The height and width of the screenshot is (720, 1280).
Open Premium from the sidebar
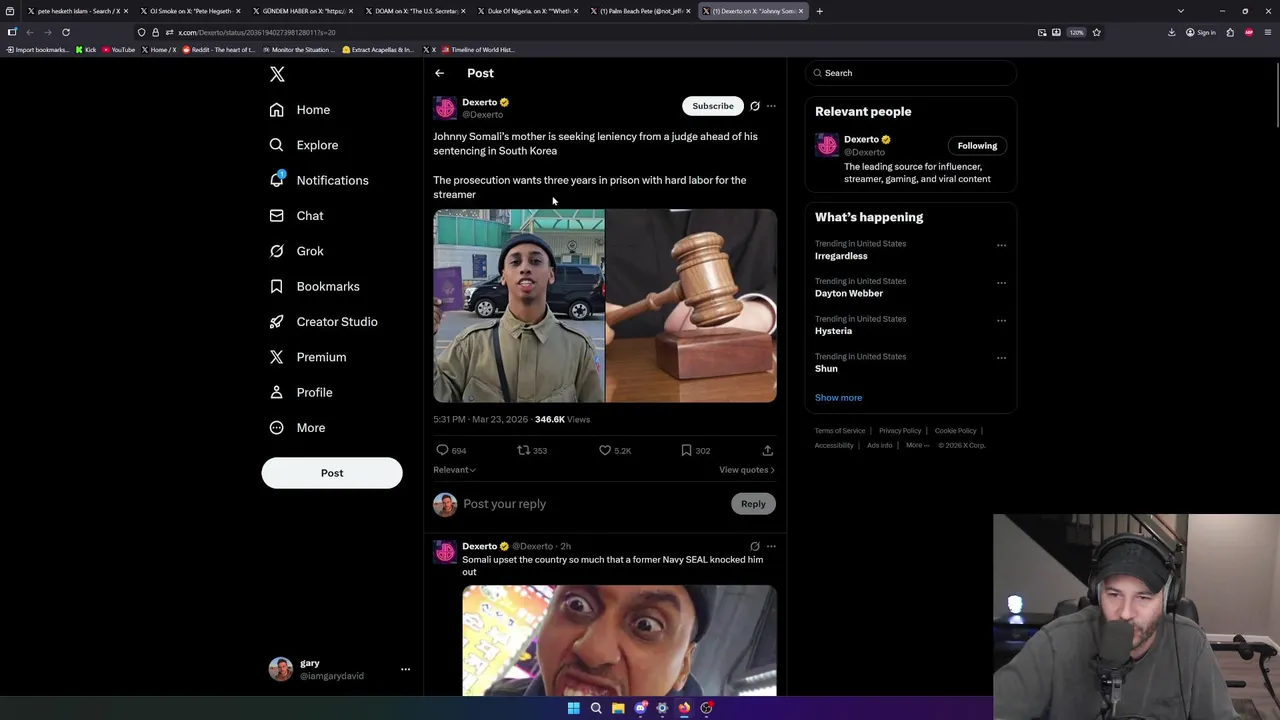click(x=307, y=357)
